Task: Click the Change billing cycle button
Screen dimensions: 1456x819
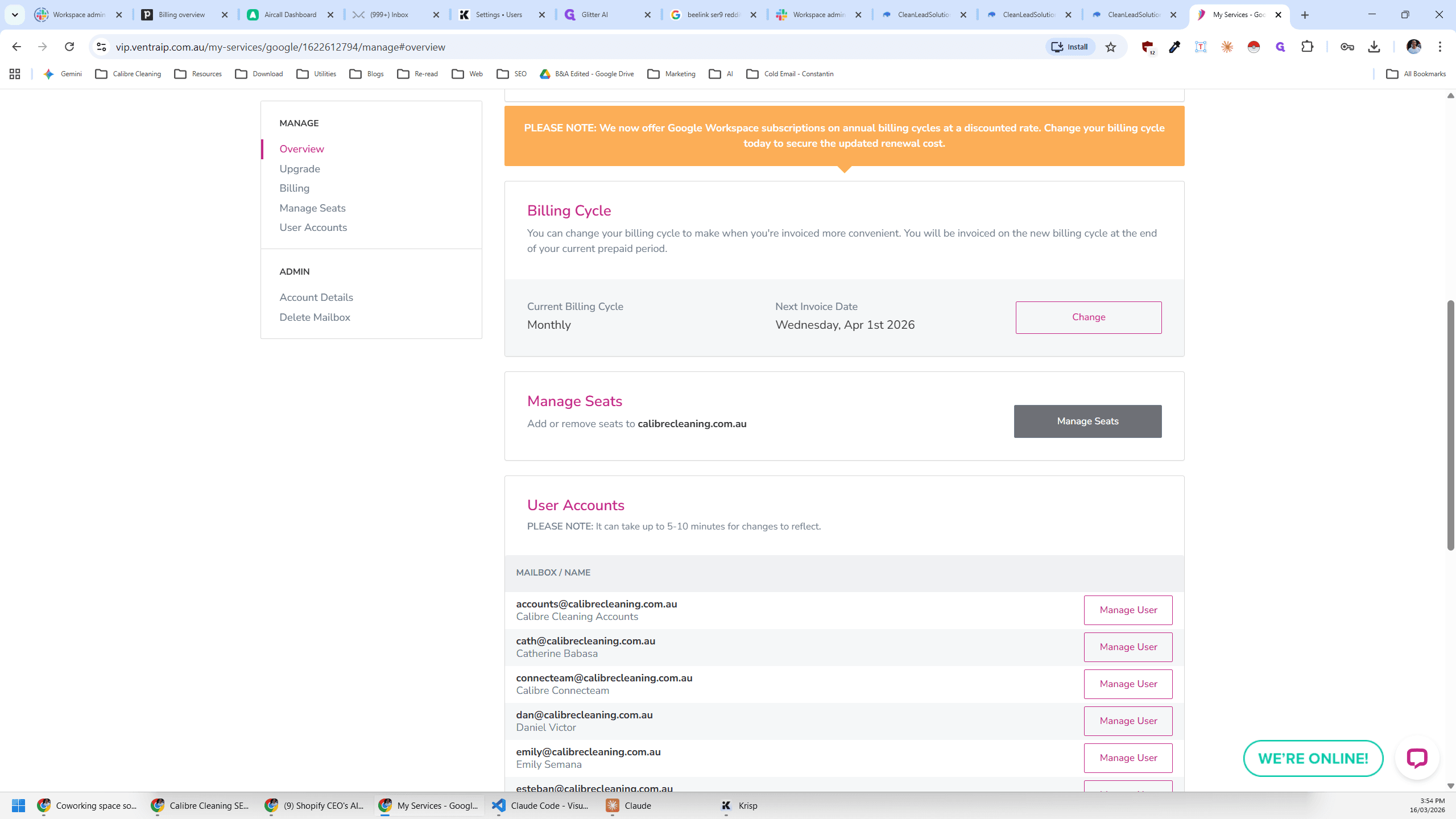Action: (x=1089, y=317)
